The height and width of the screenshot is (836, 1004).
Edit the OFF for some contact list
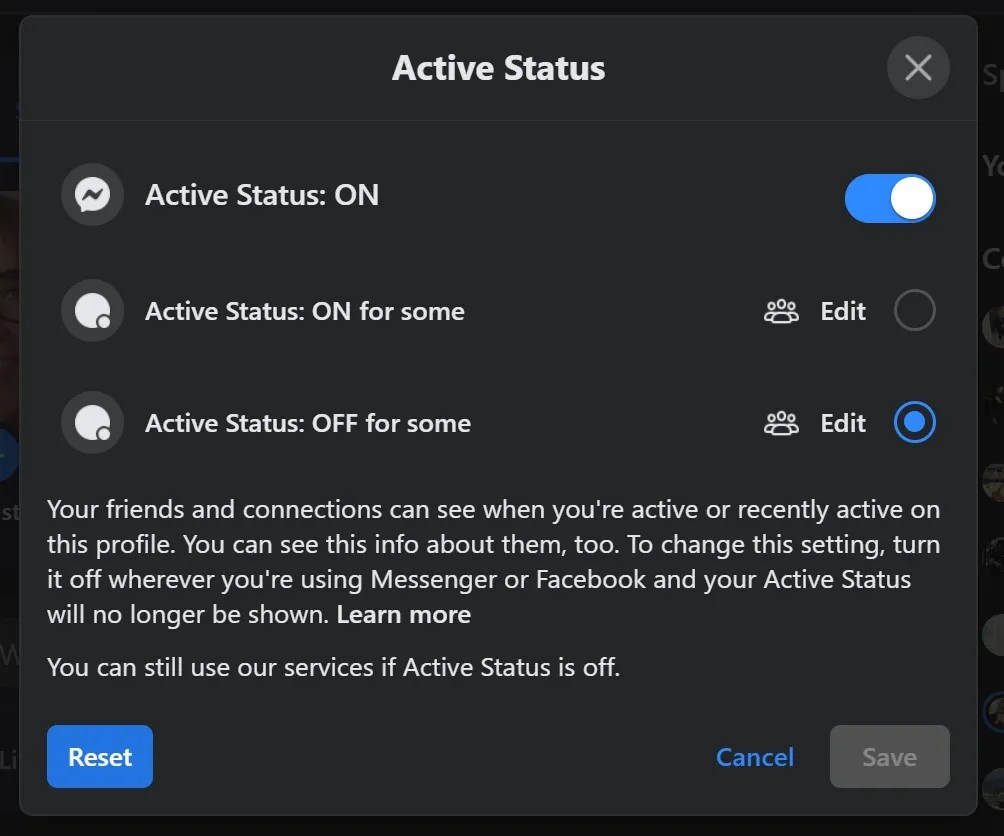[x=842, y=422]
